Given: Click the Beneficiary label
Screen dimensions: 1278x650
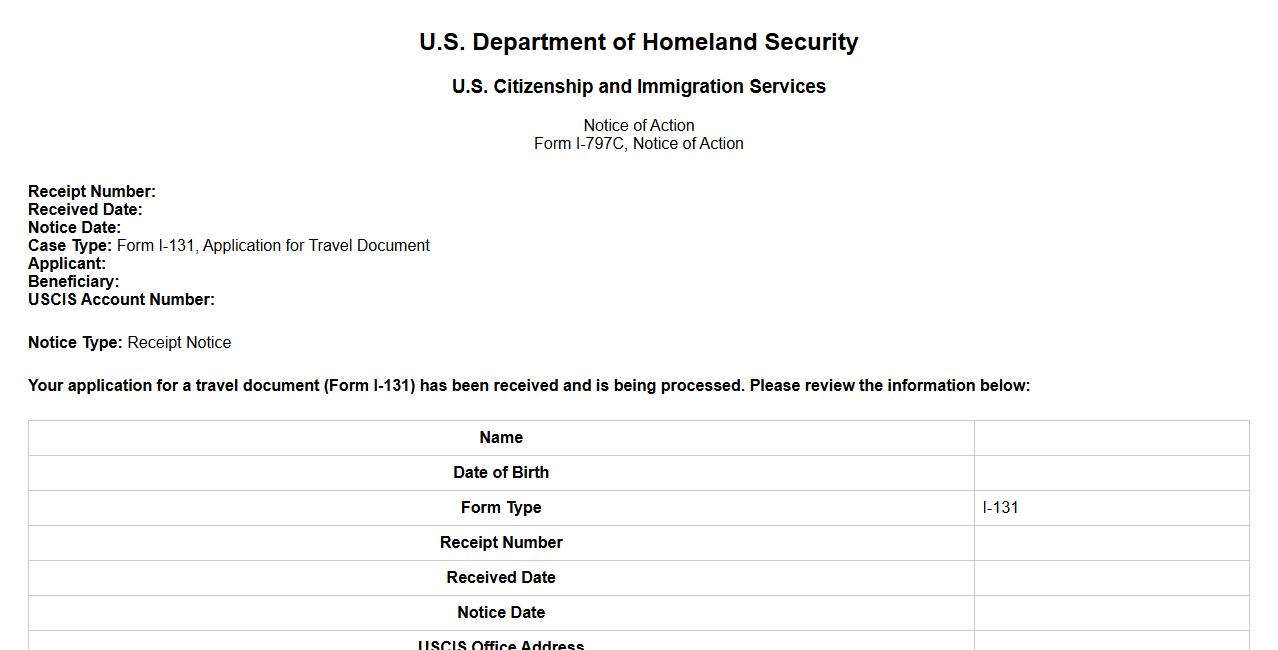Looking at the screenshot, I should (73, 282).
